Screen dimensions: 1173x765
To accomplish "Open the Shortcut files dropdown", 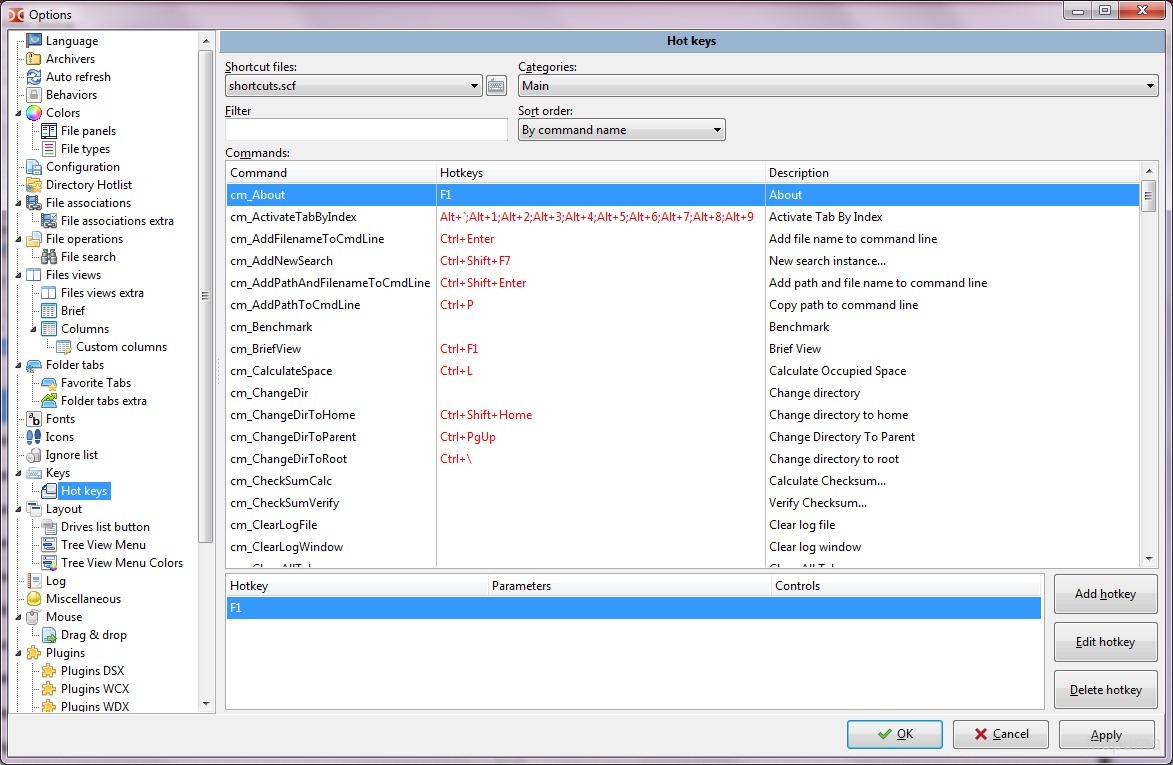I will pyautogui.click(x=475, y=87).
